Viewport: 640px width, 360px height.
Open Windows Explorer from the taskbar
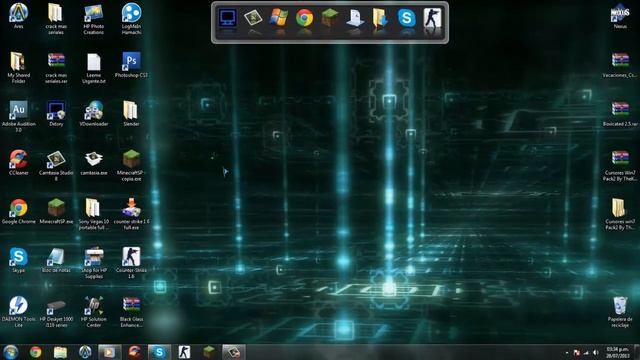[x=60, y=352]
